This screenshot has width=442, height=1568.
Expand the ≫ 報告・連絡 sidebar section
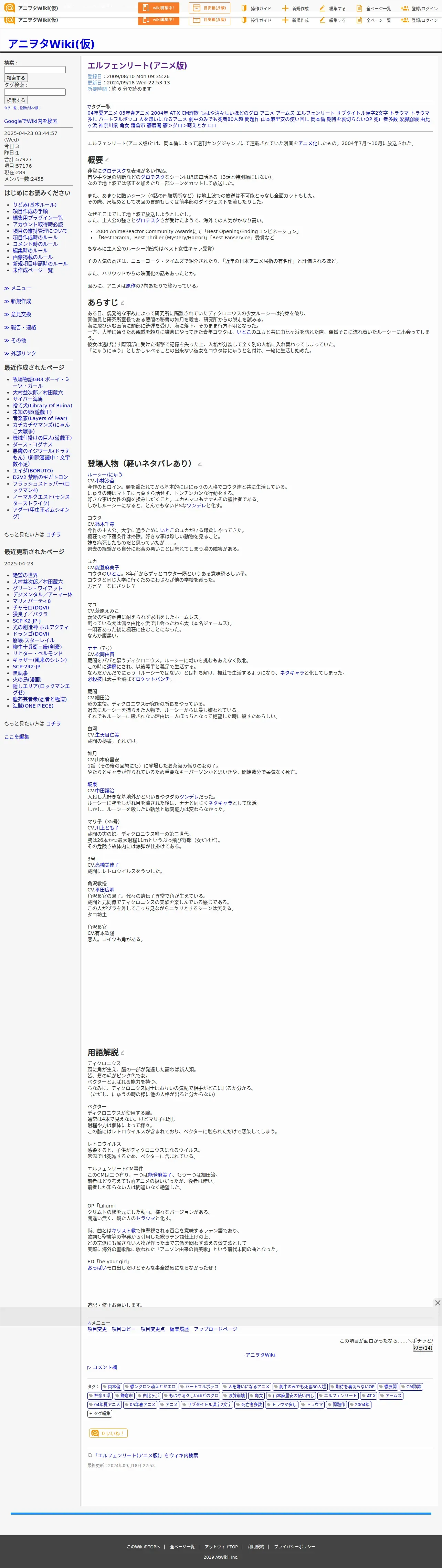(20, 327)
